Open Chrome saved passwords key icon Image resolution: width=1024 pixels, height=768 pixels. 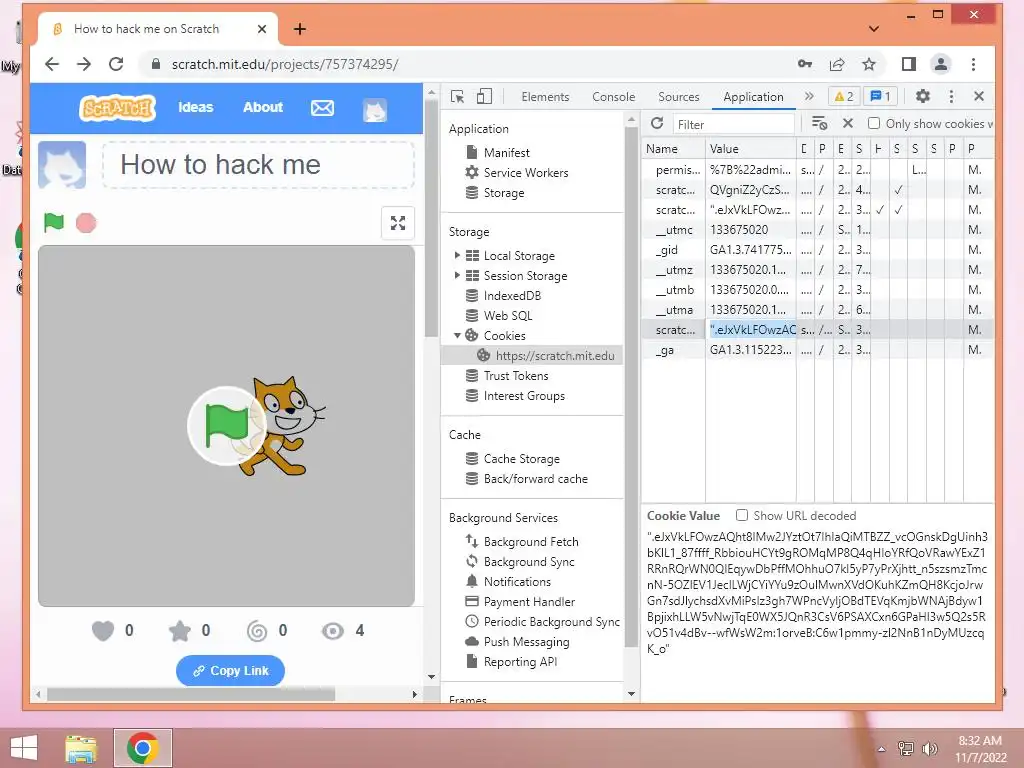point(805,64)
